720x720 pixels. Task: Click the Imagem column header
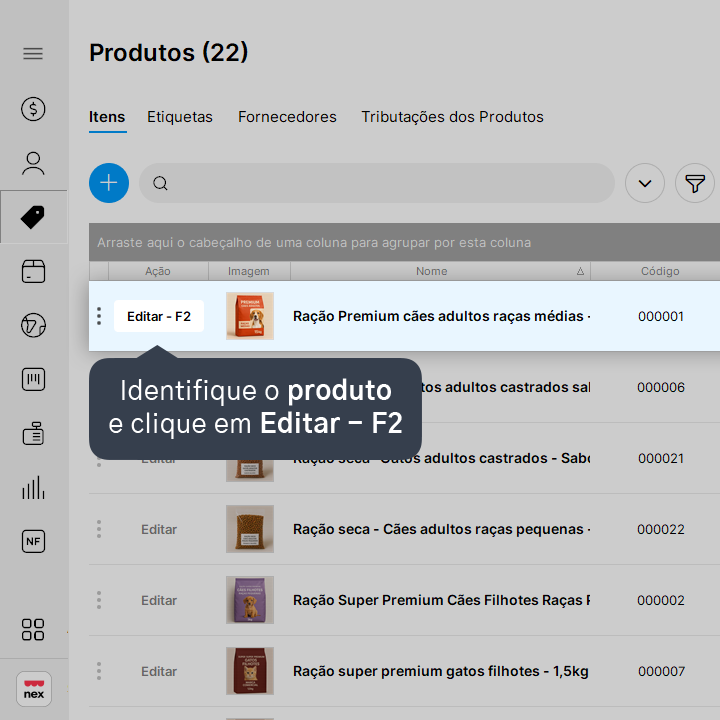point(249,271)
